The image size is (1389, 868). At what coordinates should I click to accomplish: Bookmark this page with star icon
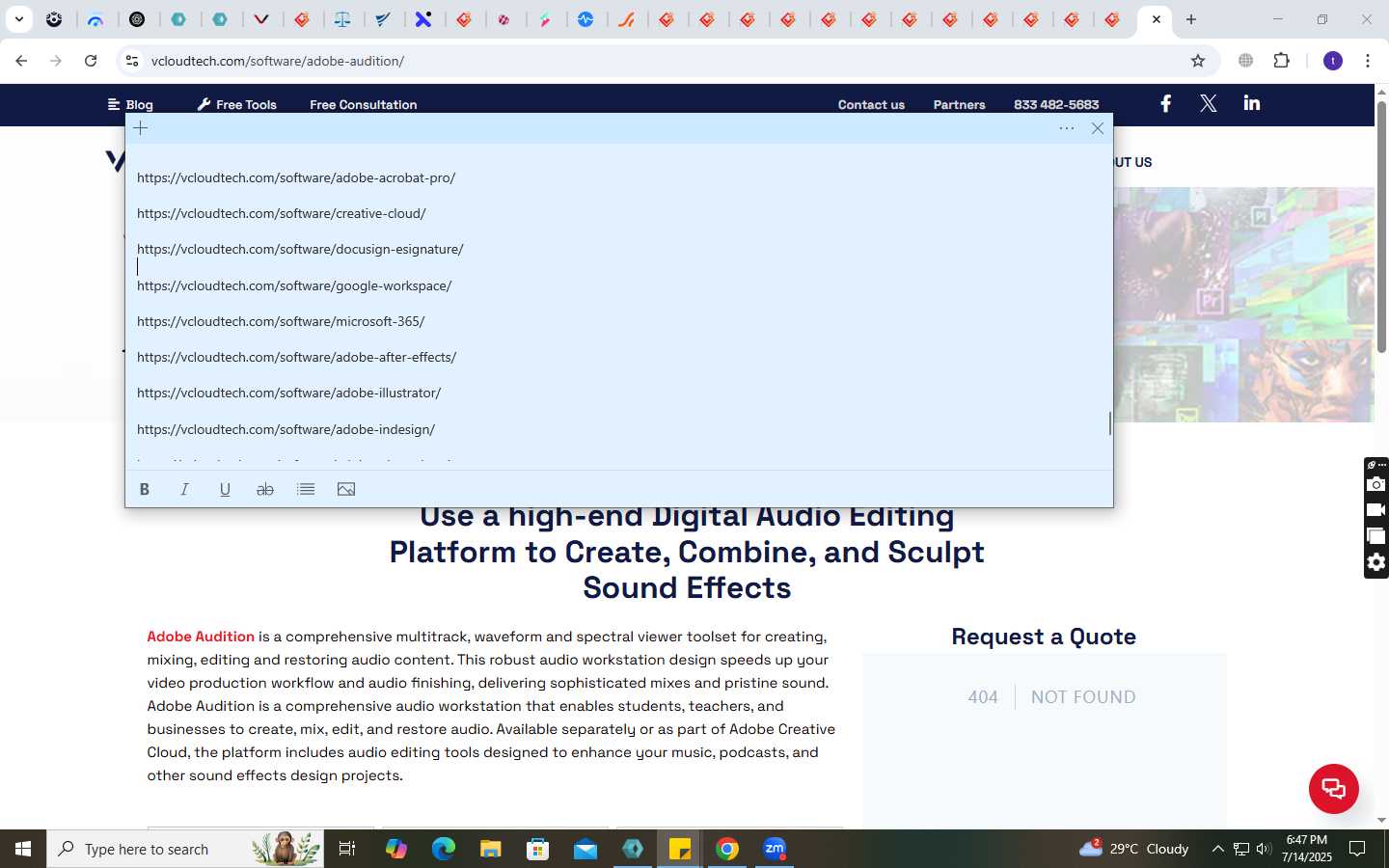coord(1198,61)
